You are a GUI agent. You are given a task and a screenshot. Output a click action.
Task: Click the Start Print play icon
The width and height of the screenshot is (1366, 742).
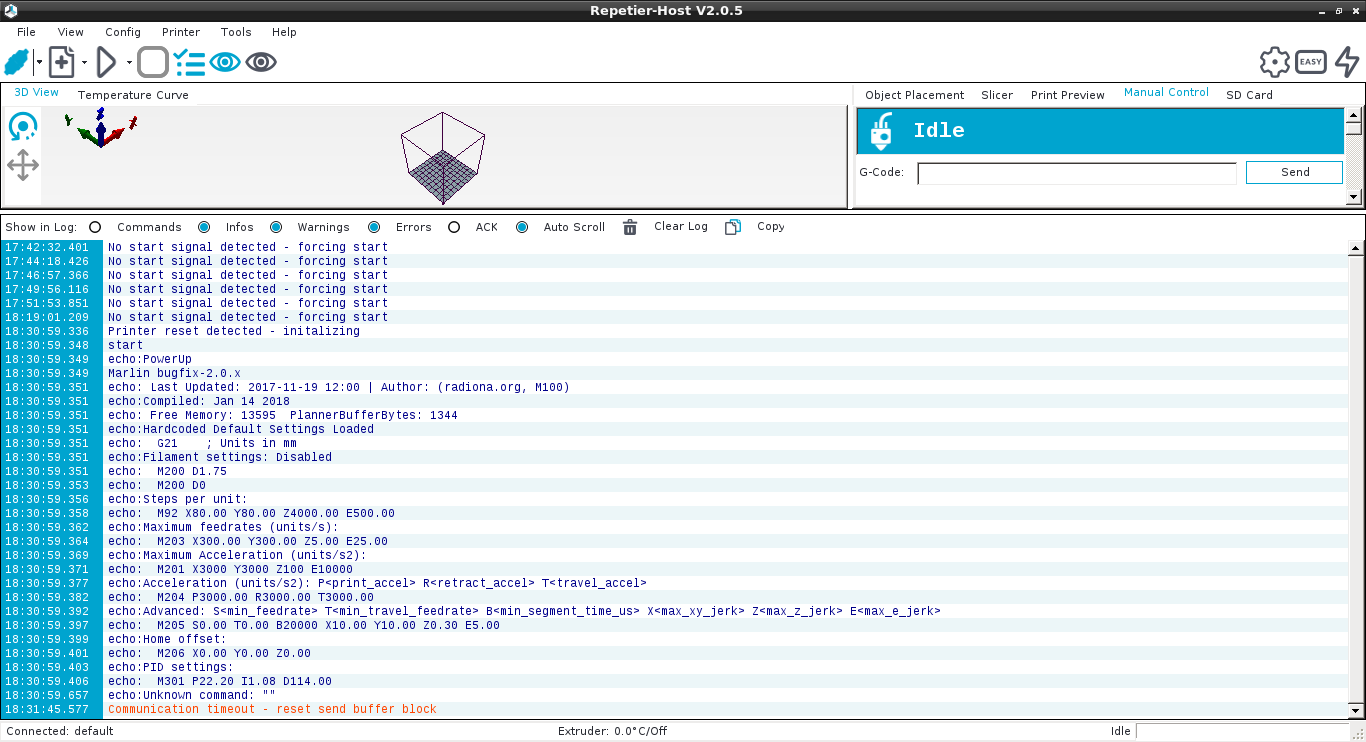click(x=106, y=62)
